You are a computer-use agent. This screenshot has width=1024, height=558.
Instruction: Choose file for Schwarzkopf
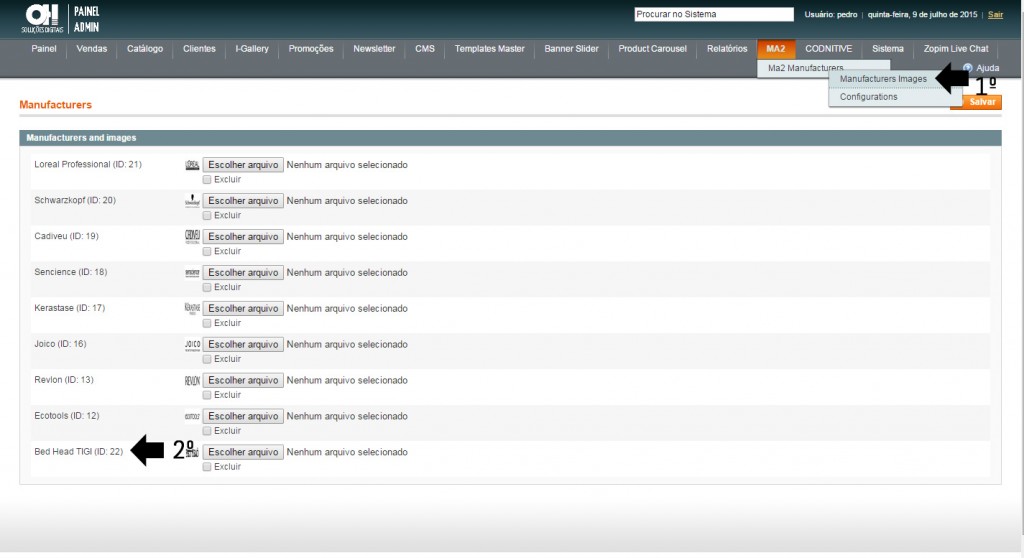point(243,201)
